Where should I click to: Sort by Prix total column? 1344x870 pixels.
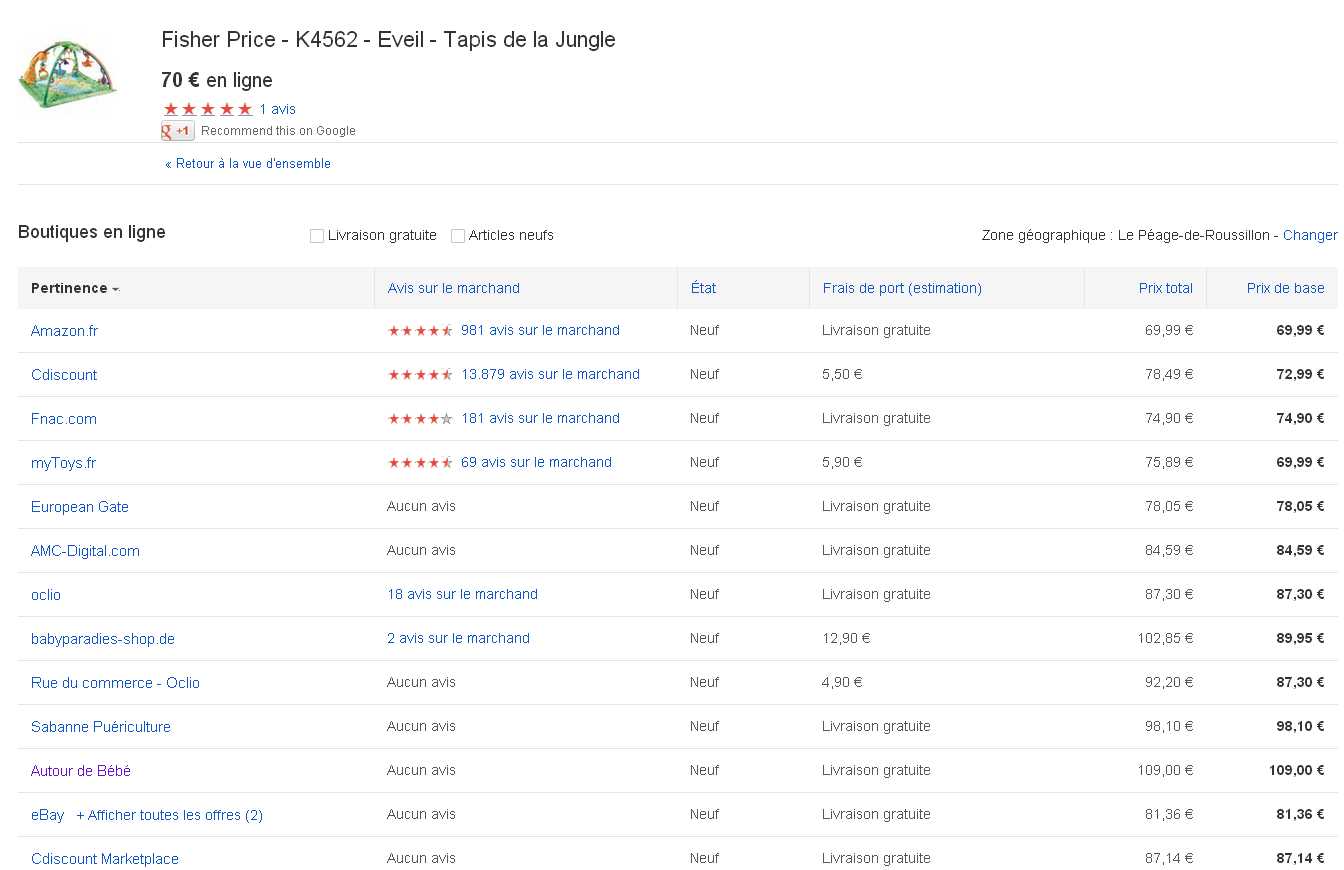click(x=1165, y=288)
